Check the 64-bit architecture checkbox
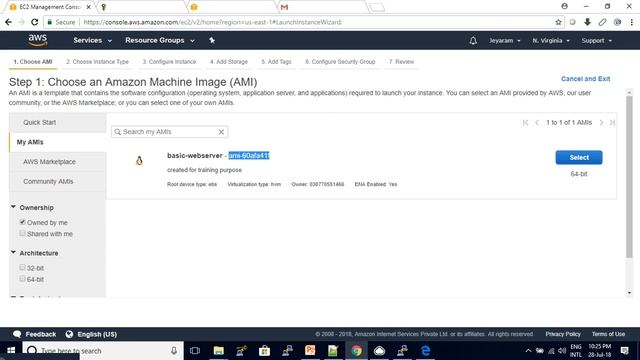This screenshot has height=360, width=640. tap(22, 279)
